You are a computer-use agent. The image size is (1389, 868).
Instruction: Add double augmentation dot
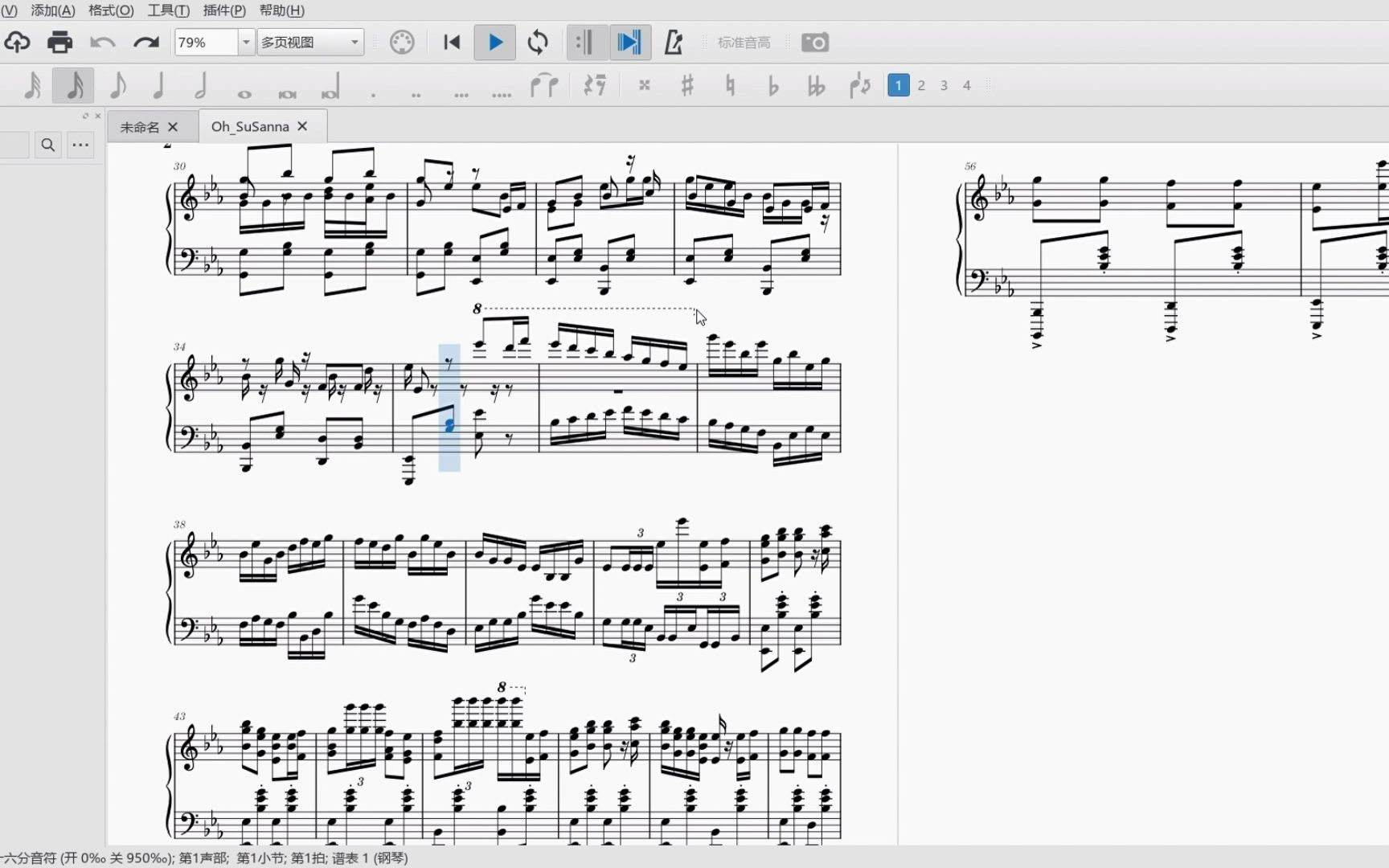pos(416,93)
